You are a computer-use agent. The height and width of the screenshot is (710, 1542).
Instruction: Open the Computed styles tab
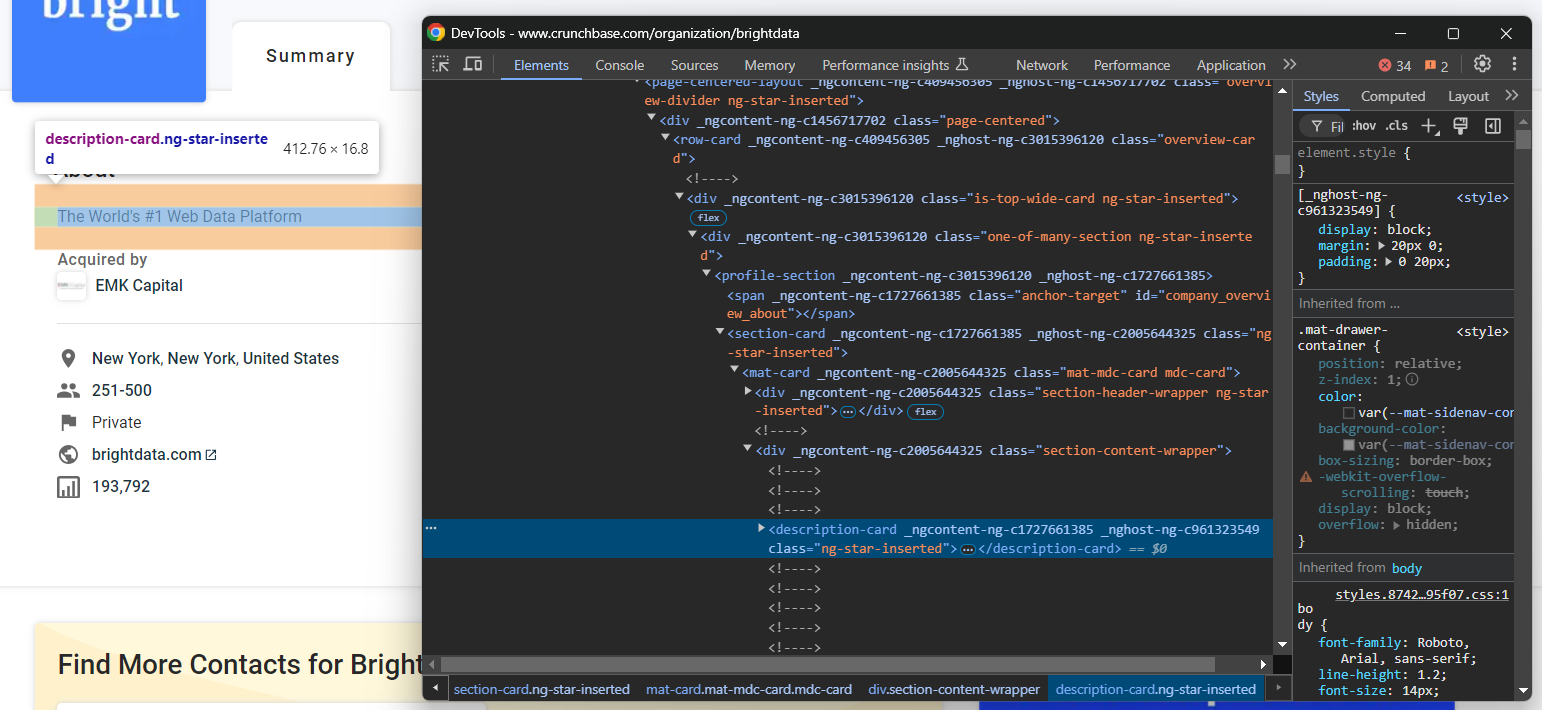click(x=1393, y=96)
